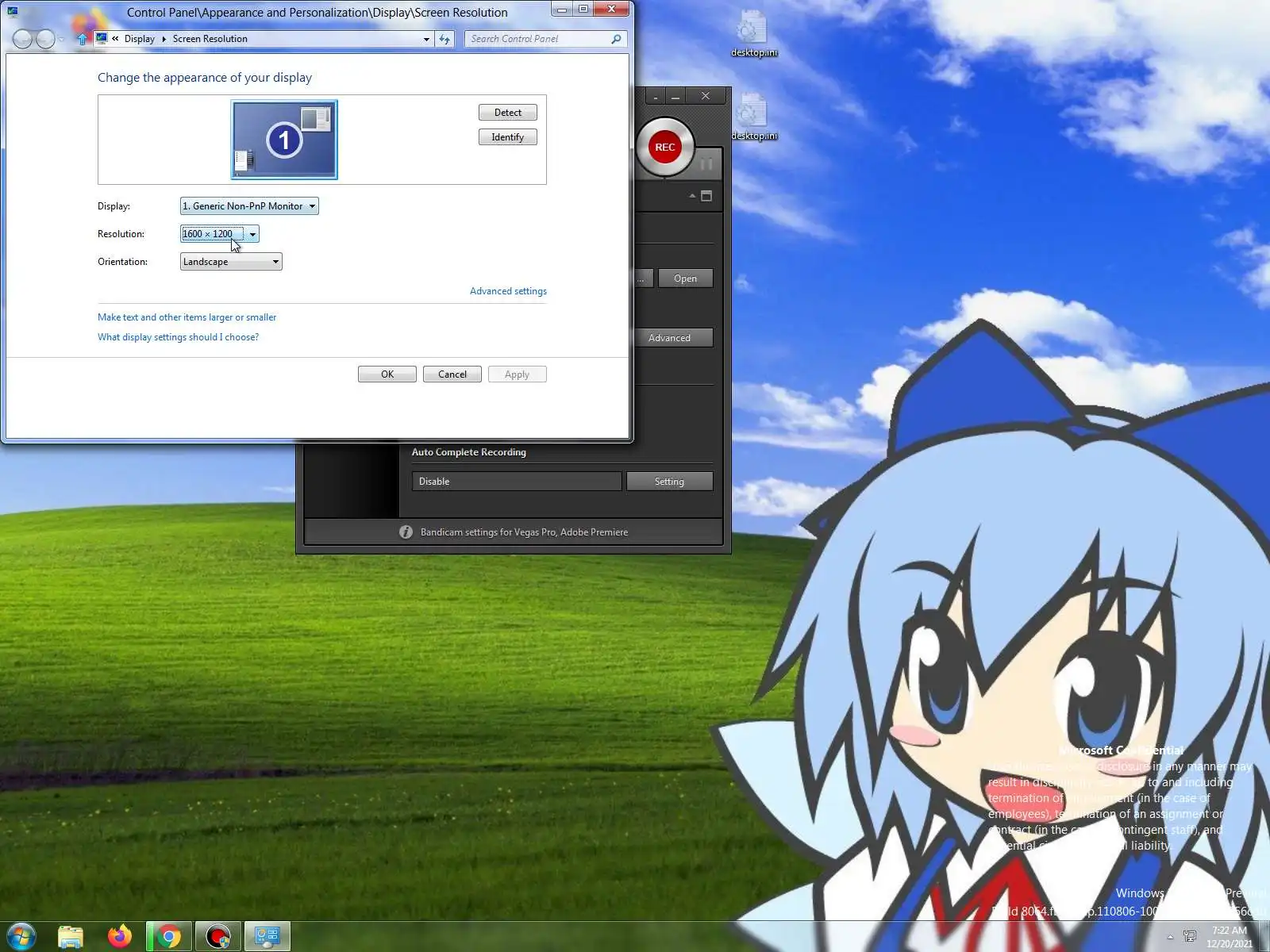This screenshot has width=1270, height=952.
Task: Click the Identify button
Action: 508,137
